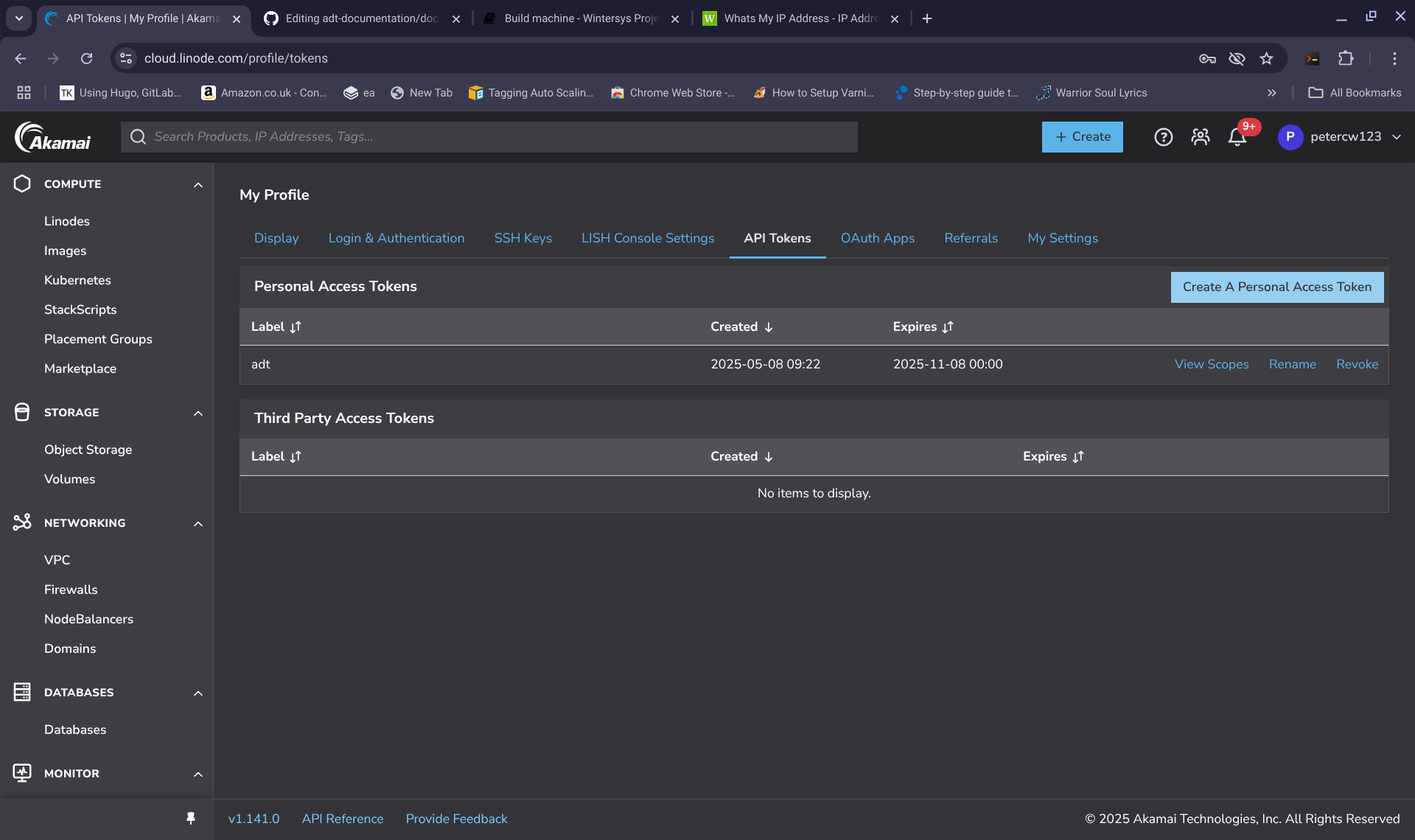Open the Help question mark icon

(1163, 137)
